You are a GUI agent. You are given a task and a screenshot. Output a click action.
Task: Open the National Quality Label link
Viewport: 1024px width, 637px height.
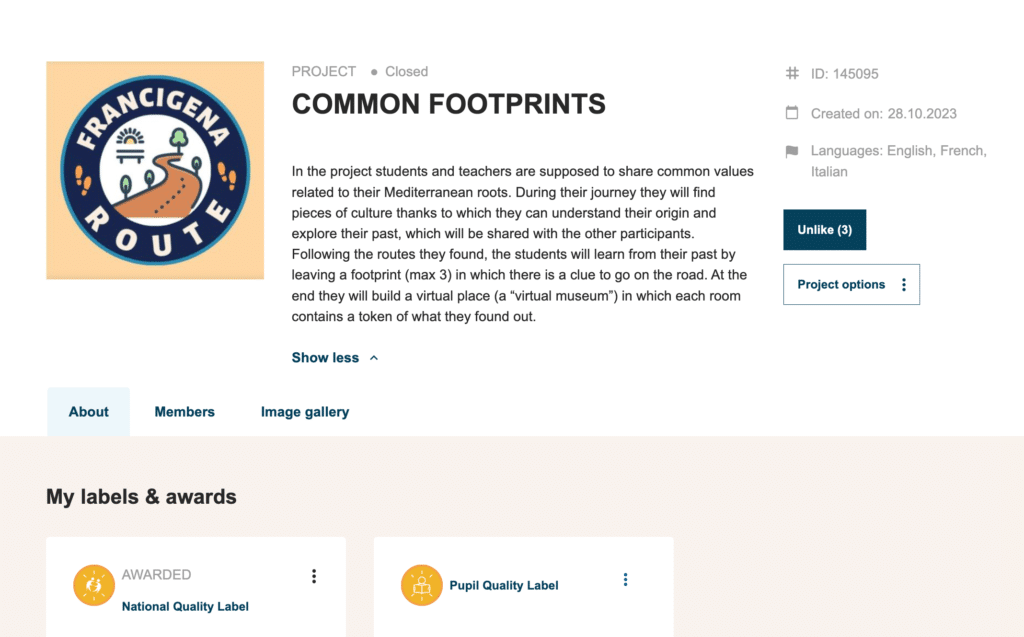pos(185,606)
